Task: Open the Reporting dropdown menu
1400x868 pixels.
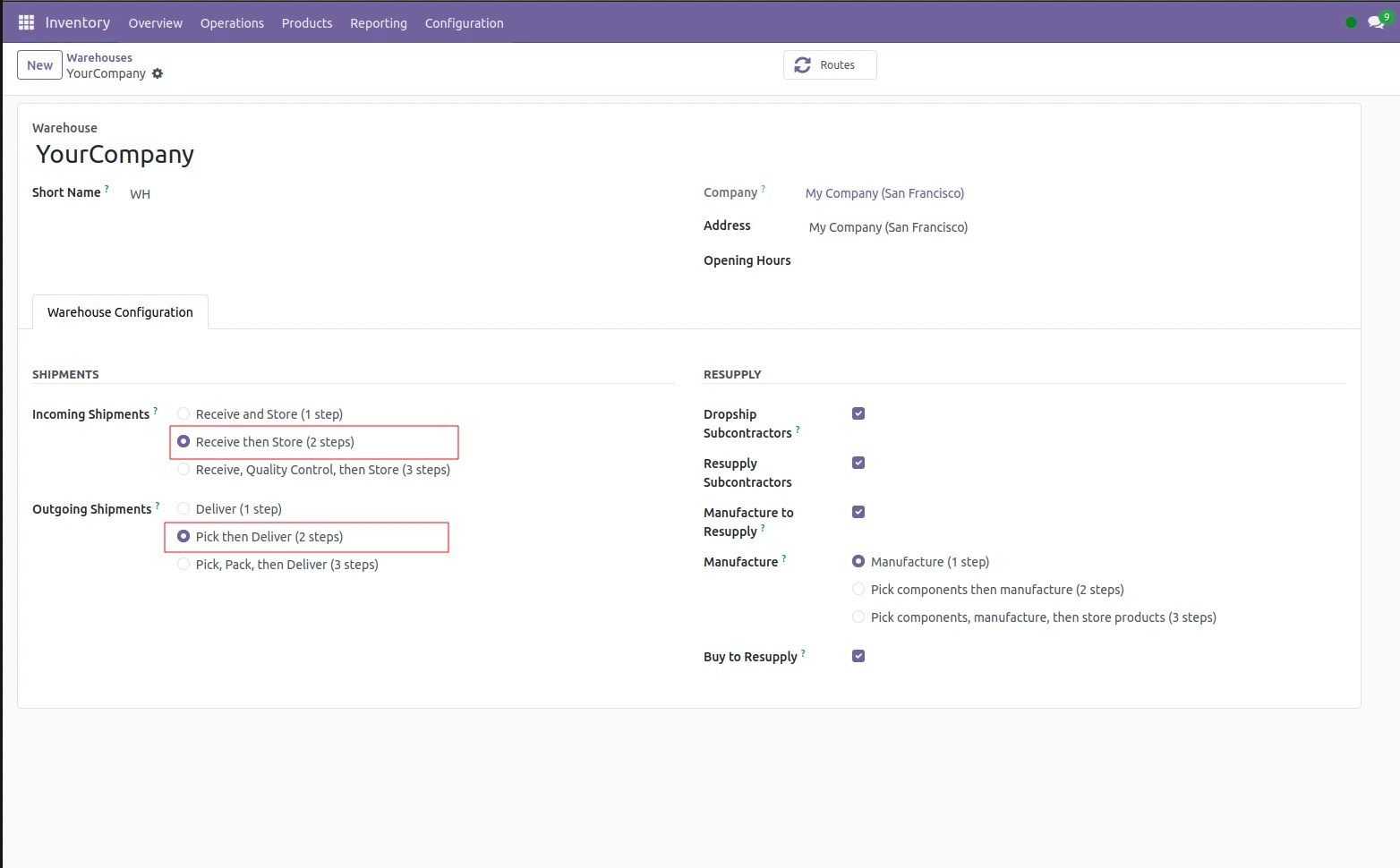Action: coord(378,23)
